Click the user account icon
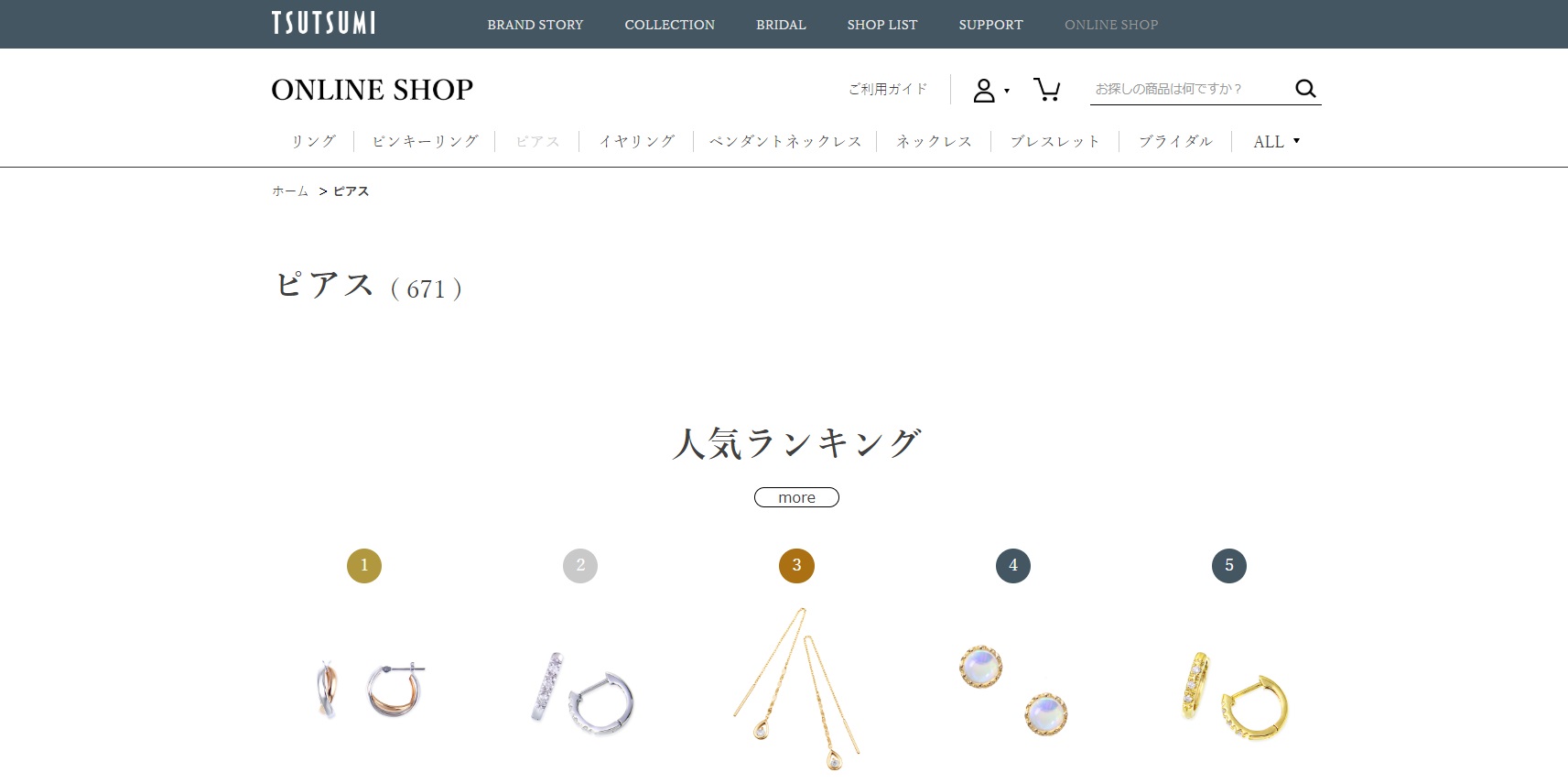Viewport: 1568px width, 783px height. click(x=984, y=90)
